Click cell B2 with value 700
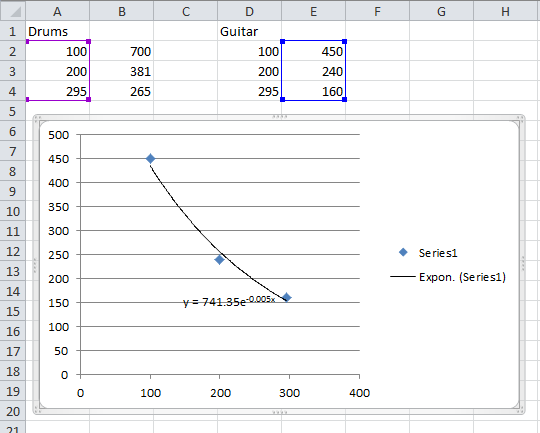This screenshot has height=433, width=540. point(122,51)
